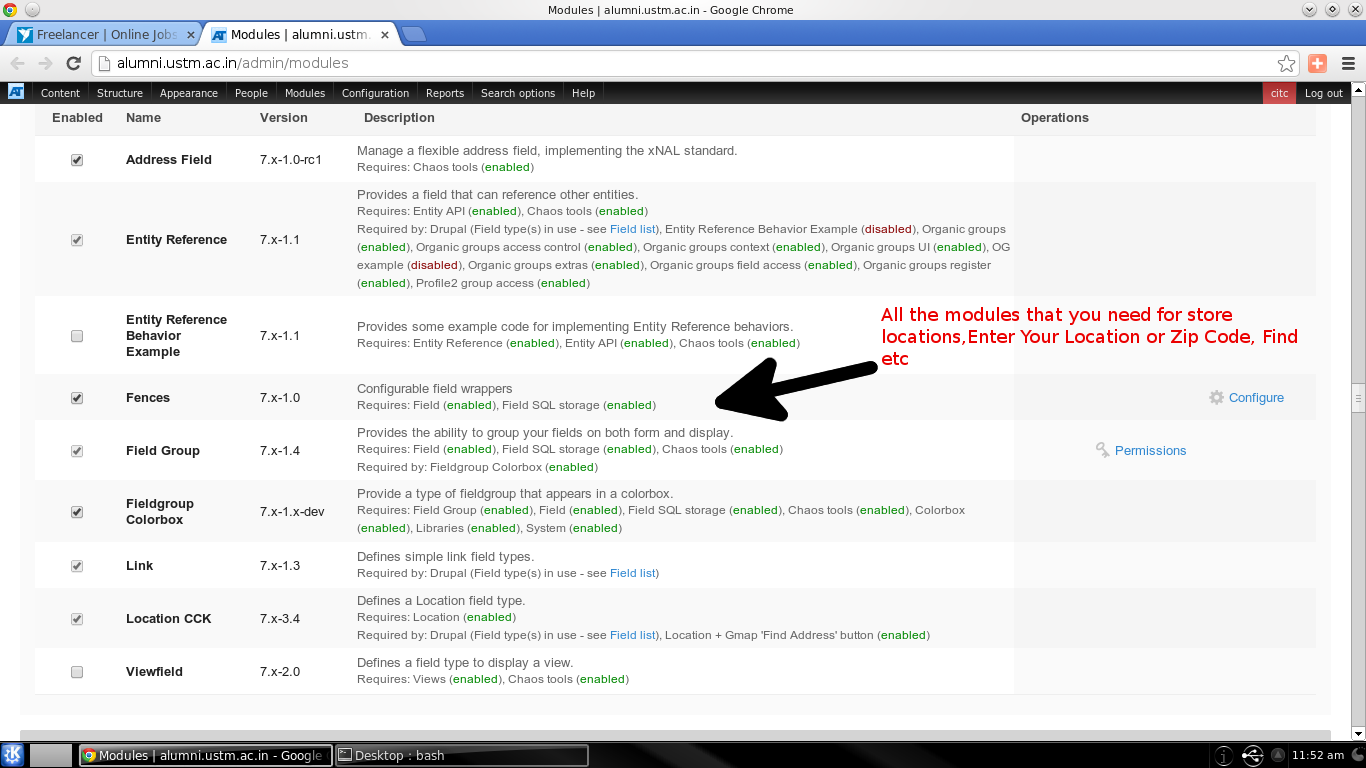Click the page vertical scrollbar thumb
The height and width of the screenshot is (768, 1366).
pyautogui.click(x=1358, y=398)
